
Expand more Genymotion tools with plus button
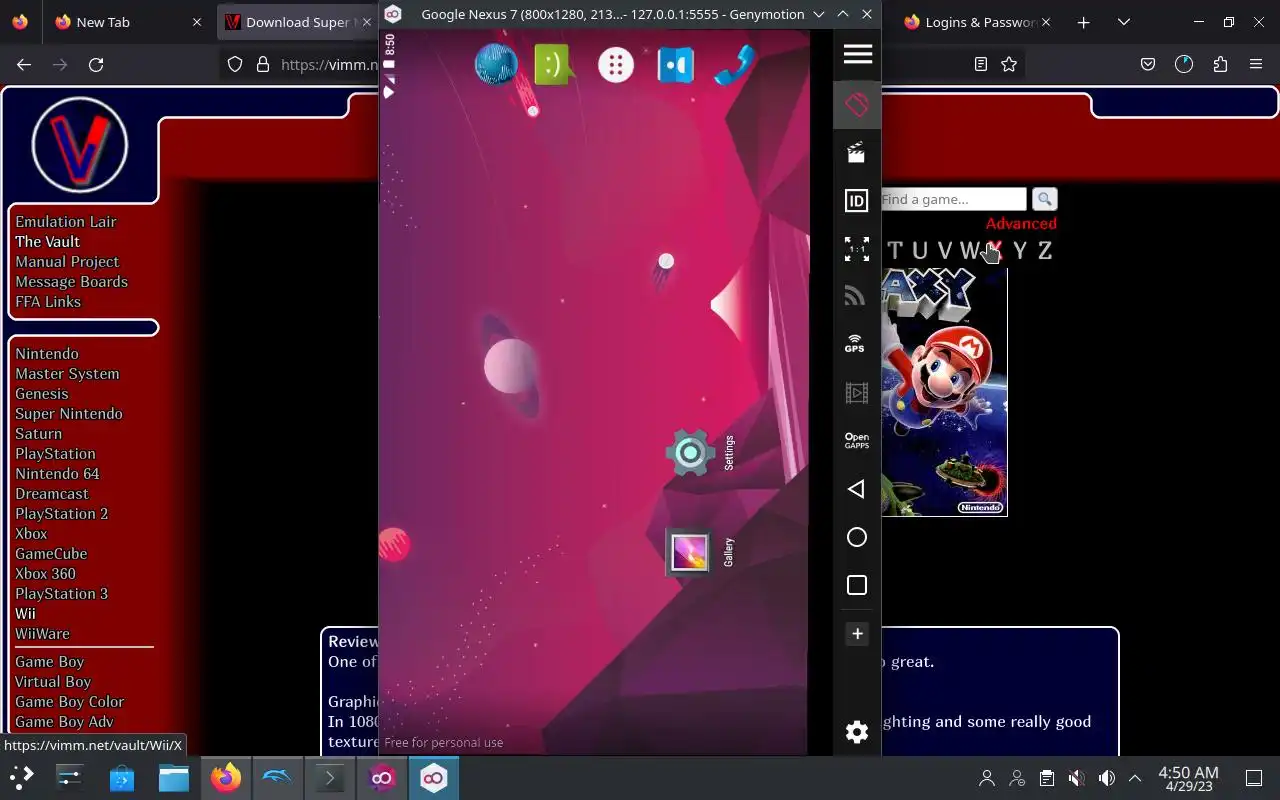pos(857,634)
